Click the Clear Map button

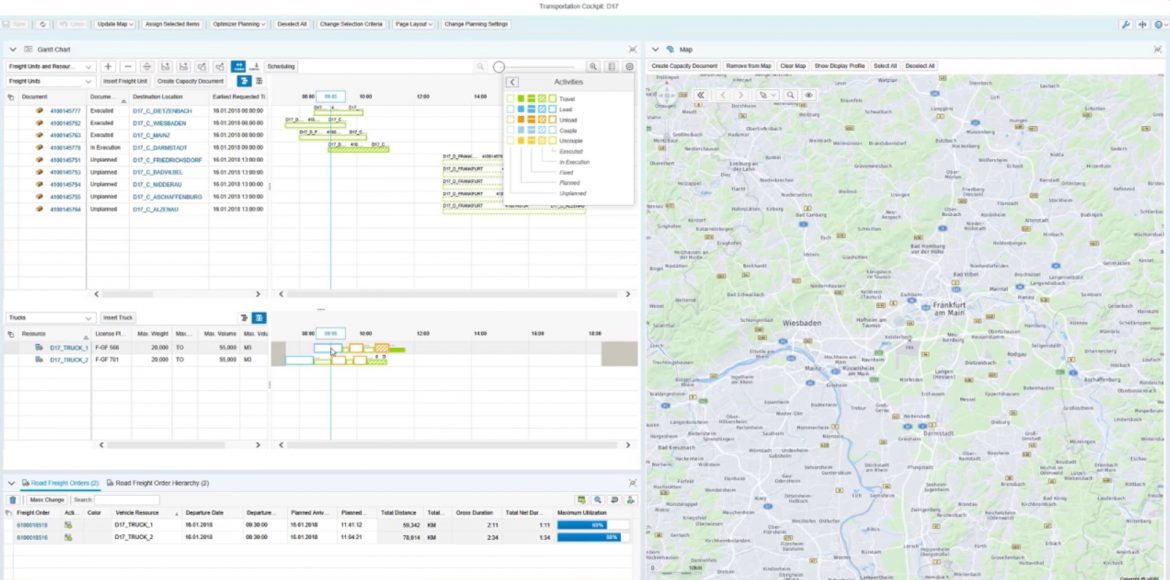(x=793, y=66)
